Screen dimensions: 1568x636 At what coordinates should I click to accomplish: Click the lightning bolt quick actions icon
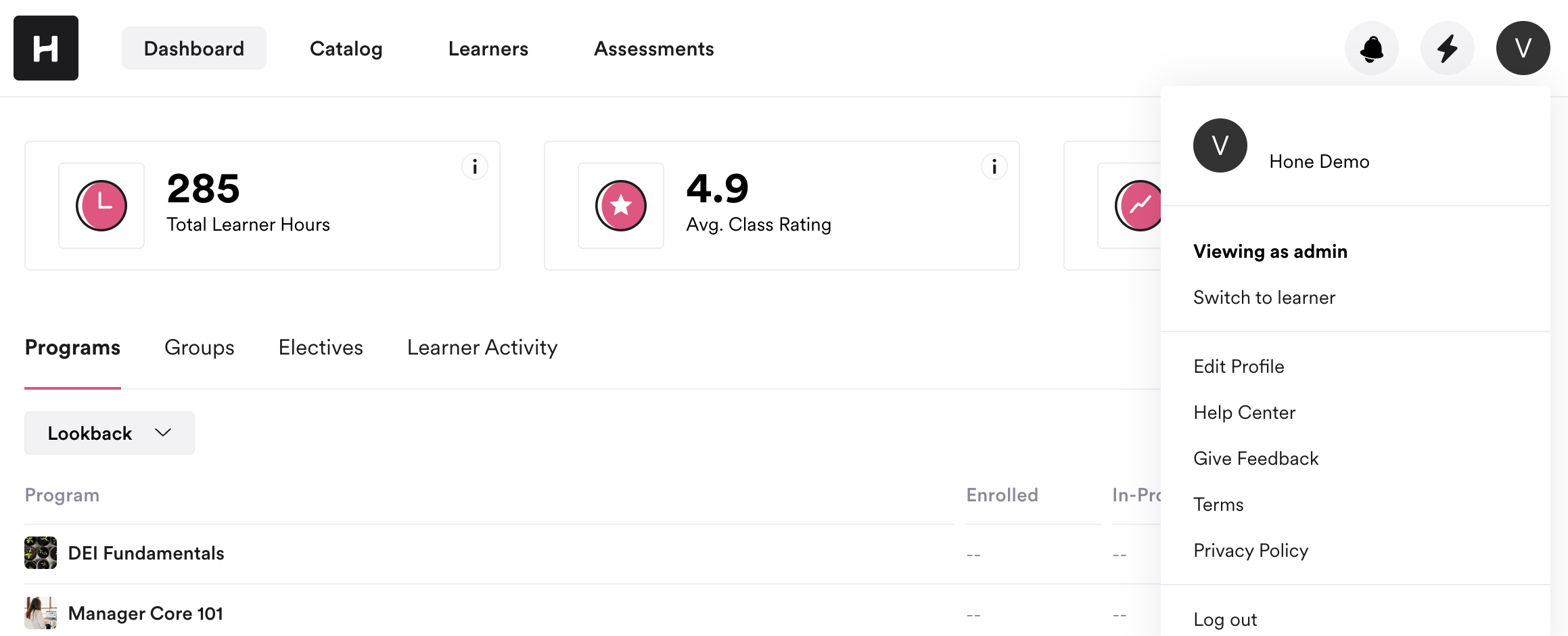1448,48
